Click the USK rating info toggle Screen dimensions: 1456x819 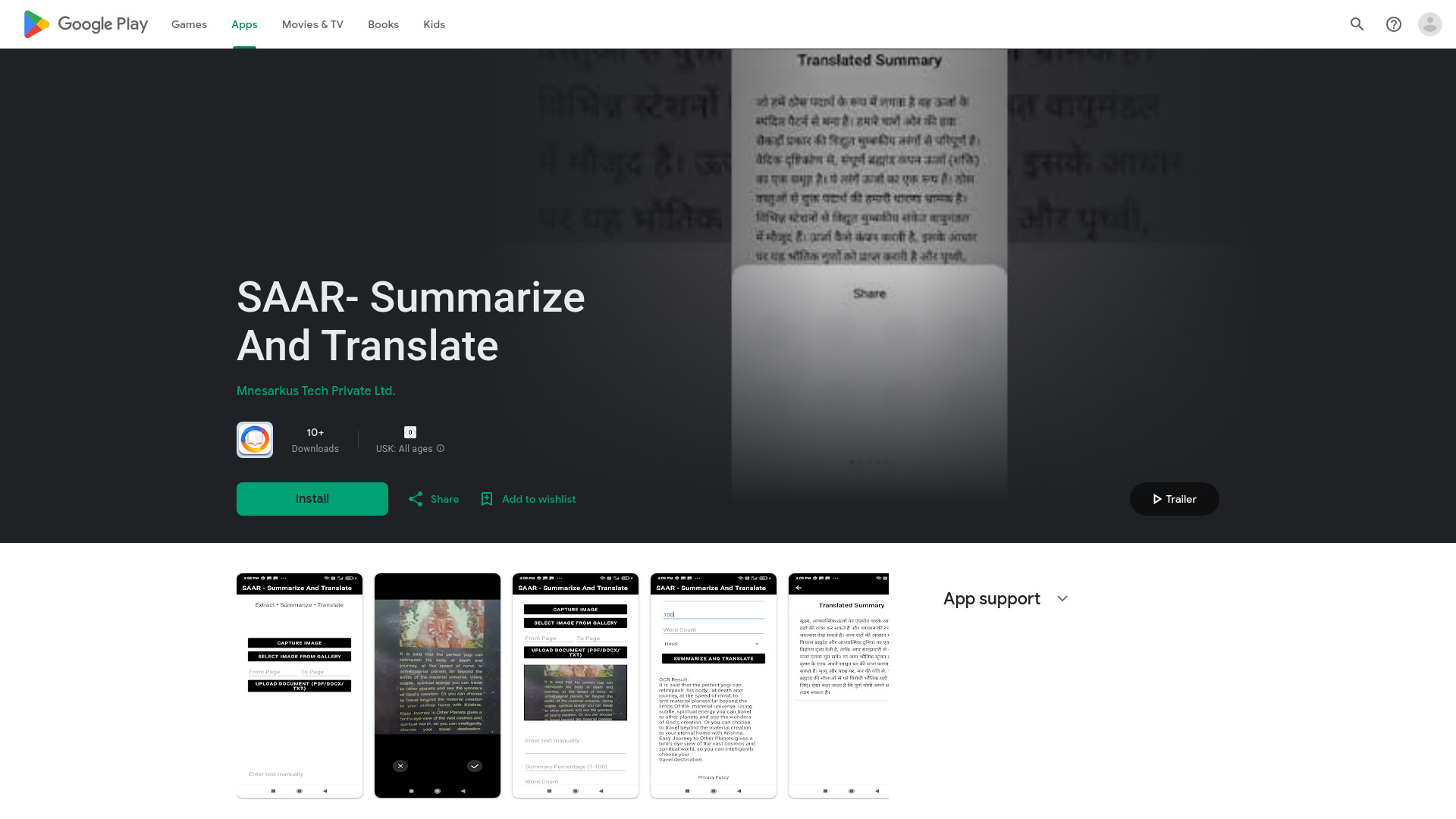click(x=441, y=448)
